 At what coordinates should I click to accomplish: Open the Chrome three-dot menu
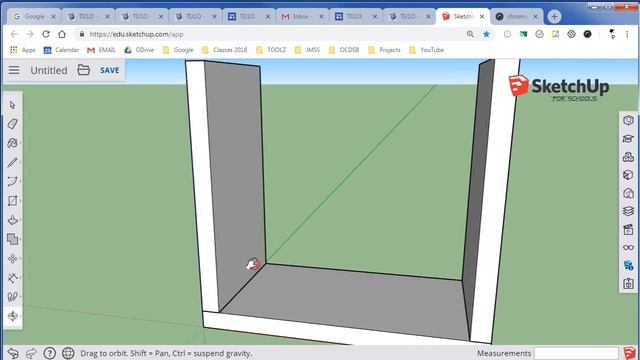click(627, 34)
